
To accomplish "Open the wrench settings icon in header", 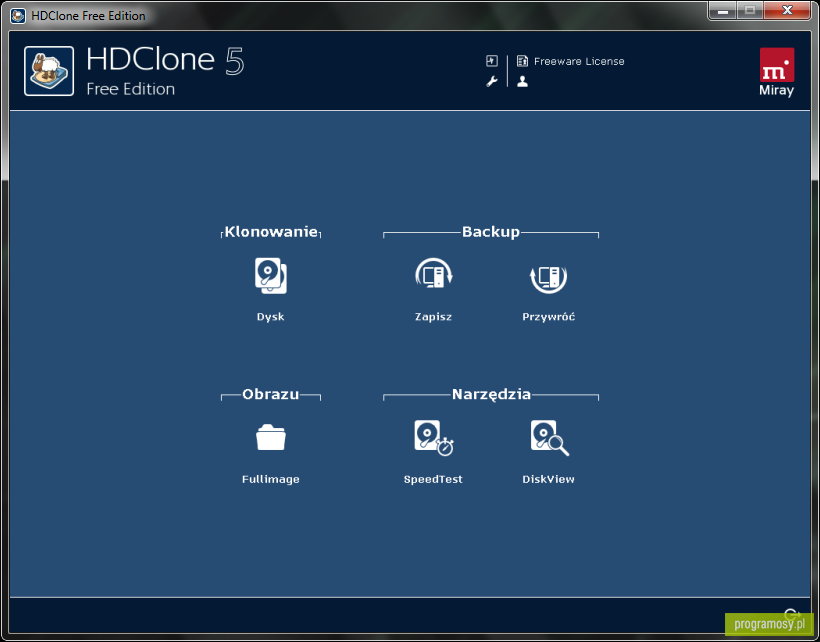I will 492,82.
